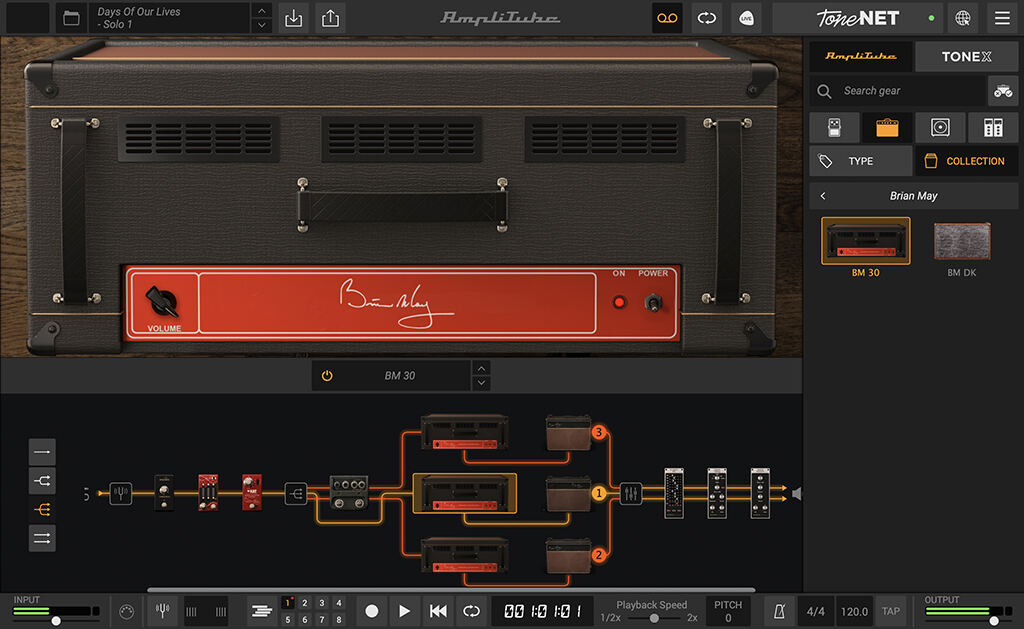Activate LIVE mode from the top toolbar
The image size is (1024, 629).
(746, 18)
